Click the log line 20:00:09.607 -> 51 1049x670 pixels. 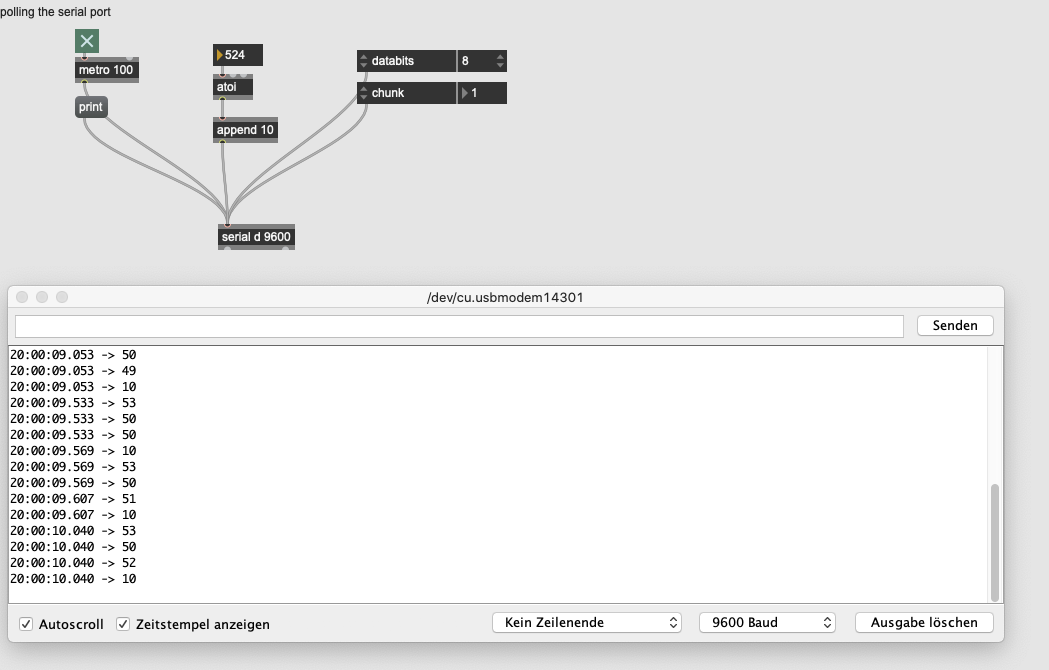click(x=73, y=499)
